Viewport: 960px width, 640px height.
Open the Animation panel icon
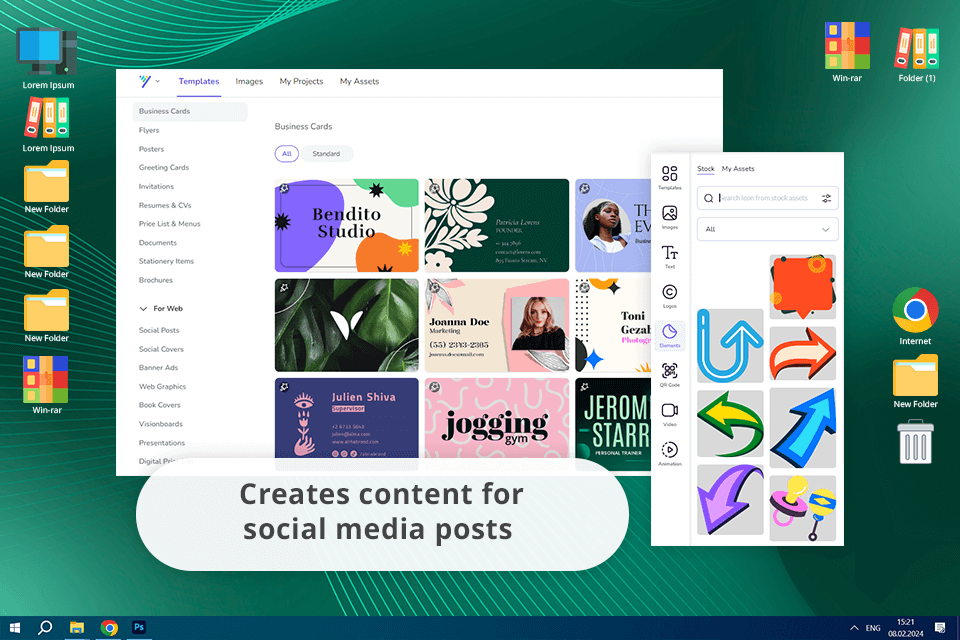coord(669,453)
